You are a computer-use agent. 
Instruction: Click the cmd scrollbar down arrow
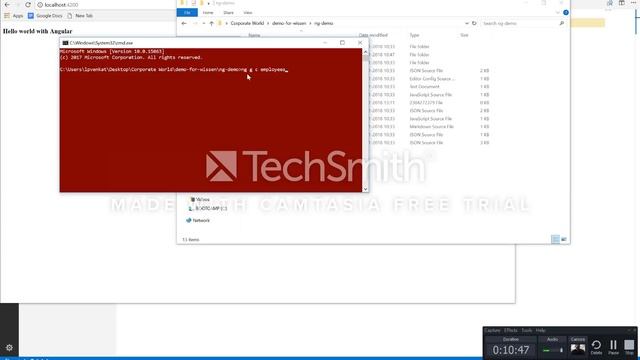coord(365,189)
